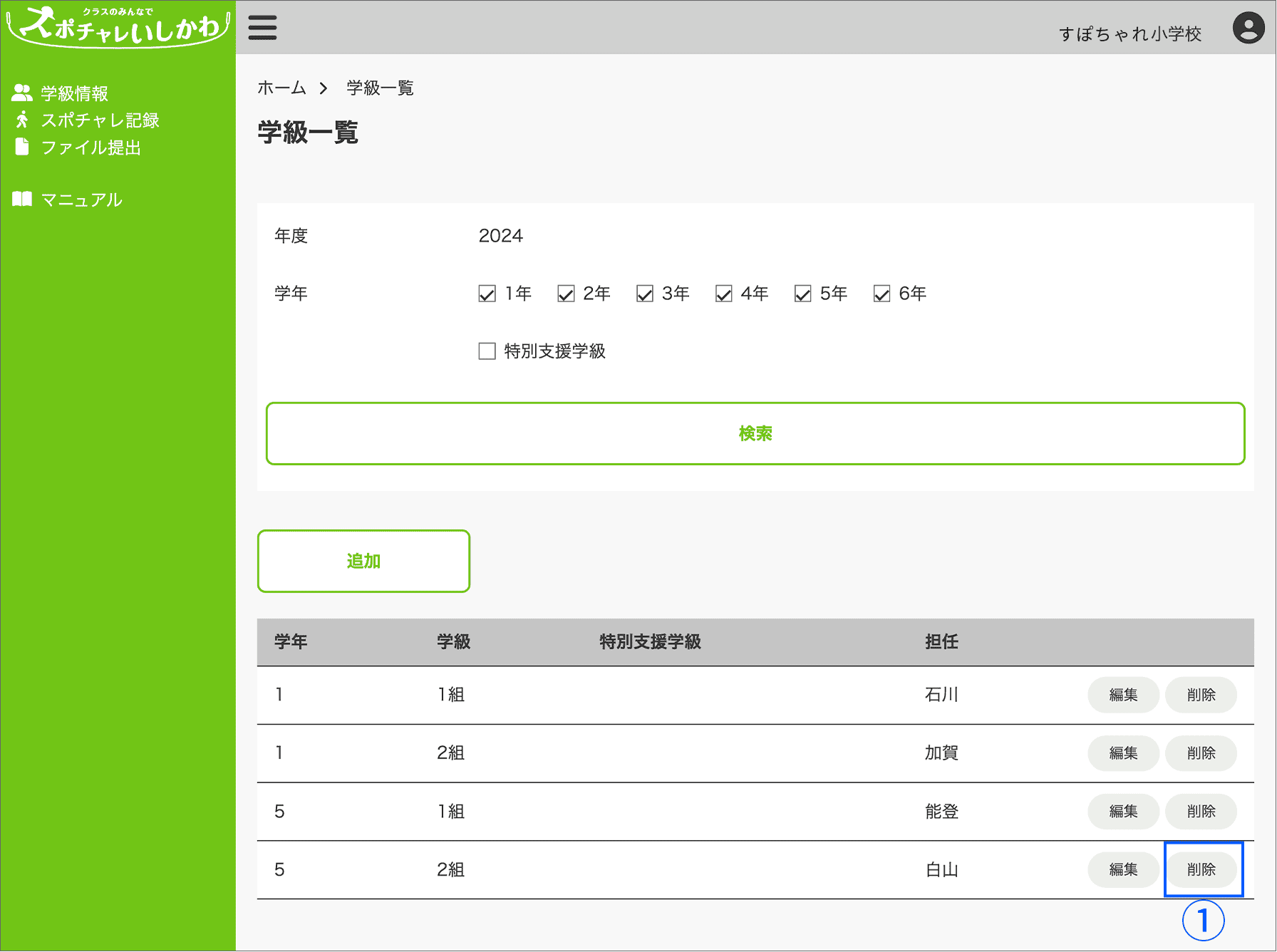Uncheck the 6年 grade checkbox
1277x952 pixels.
pyautogui.click(x=882, y=294)
